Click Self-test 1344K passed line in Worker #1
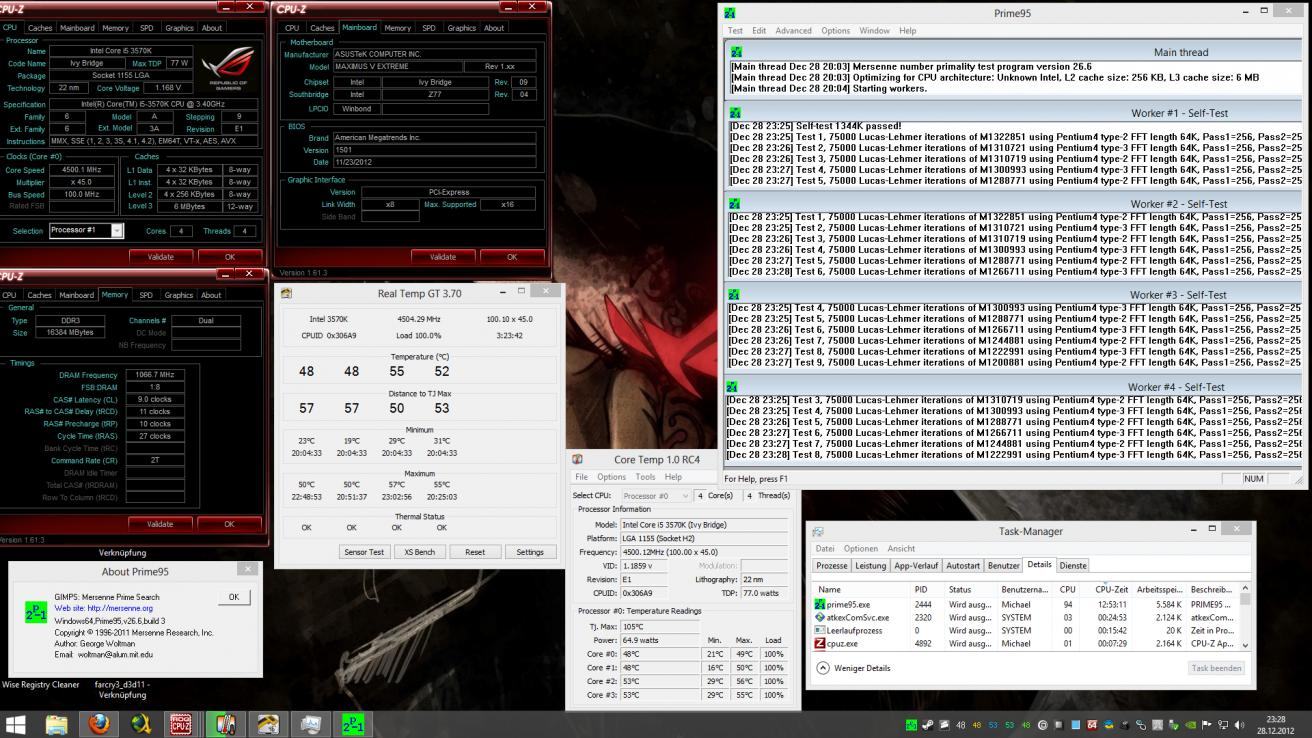This screenshot has width=1312, height=738. [816, 126]
